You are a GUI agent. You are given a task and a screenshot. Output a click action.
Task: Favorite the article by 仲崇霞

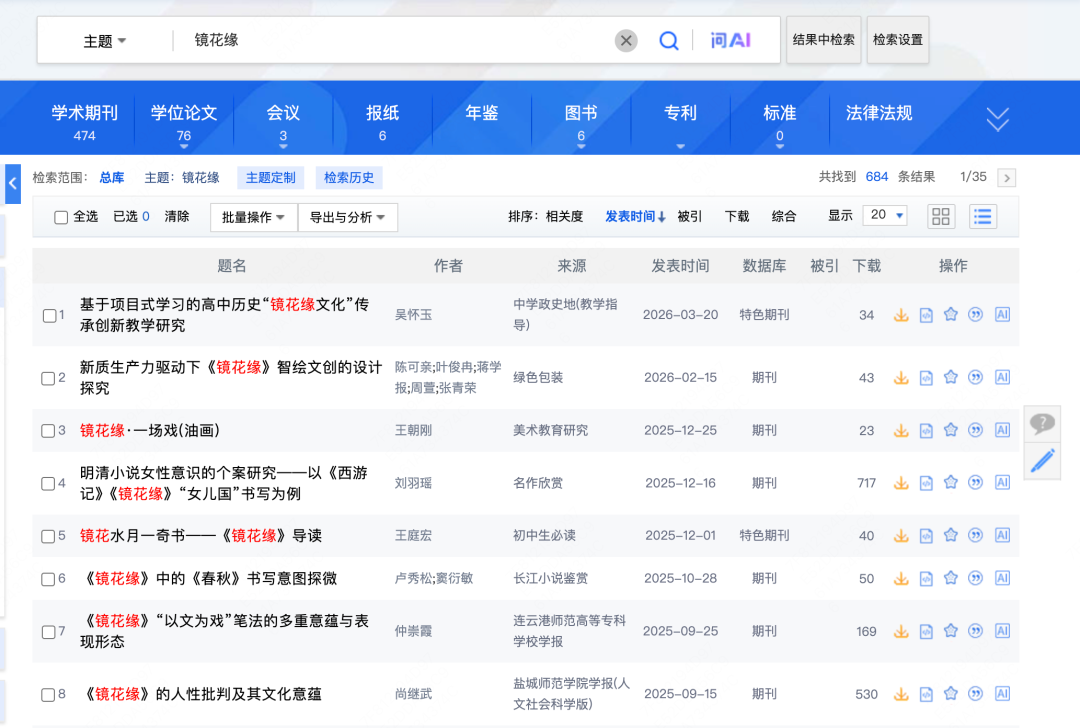coord(951,631)
